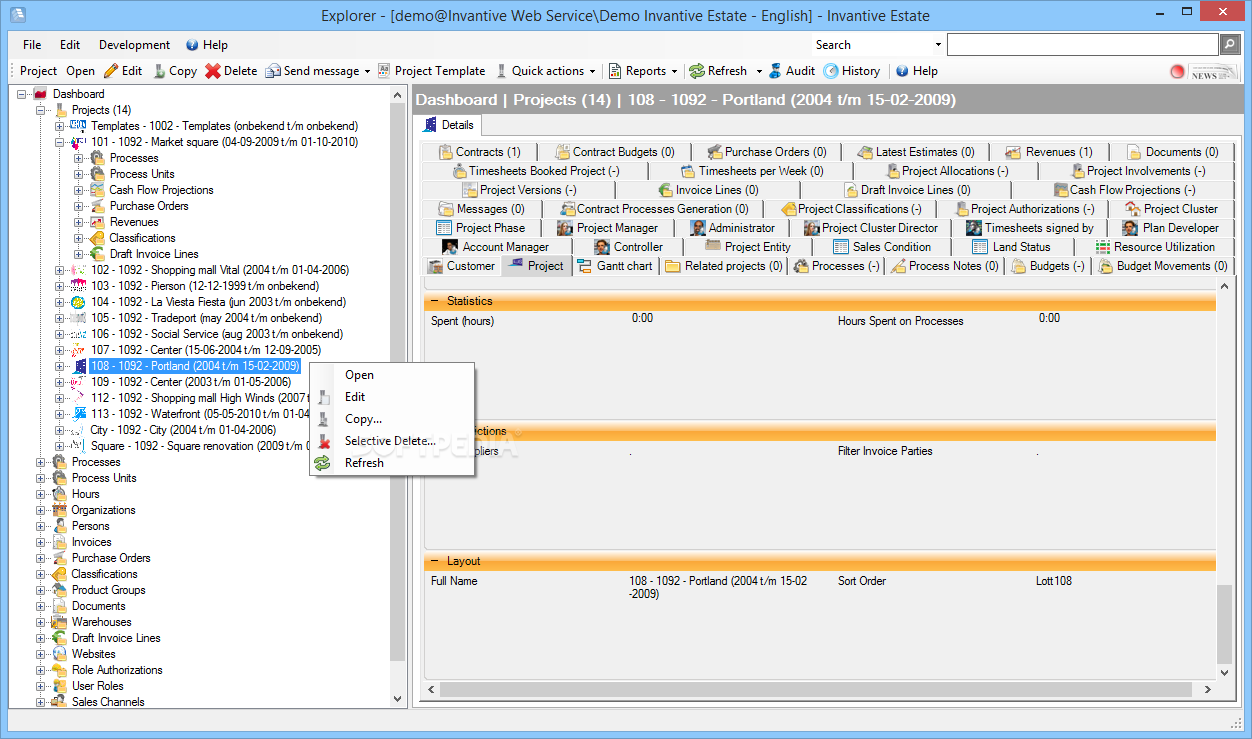
Task: Click the toolbar Help question icon
Action: pyautogui.click(x=901, y=71)
